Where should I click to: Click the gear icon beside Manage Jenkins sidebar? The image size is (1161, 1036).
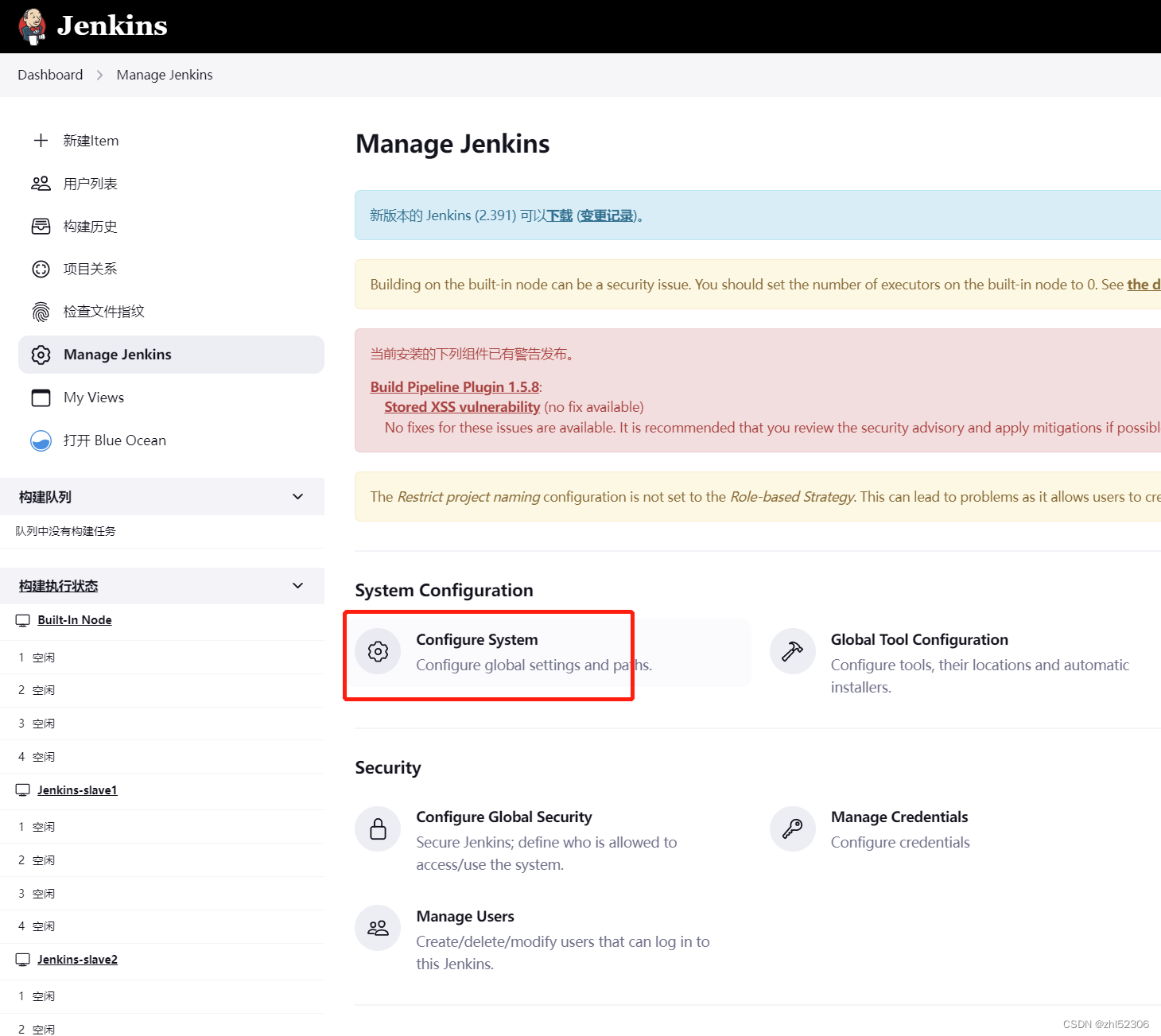(x=41, y=355)
